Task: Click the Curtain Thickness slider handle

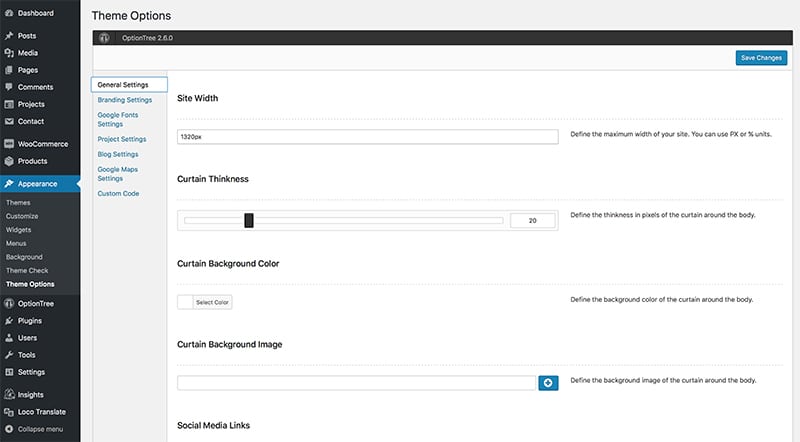Action: point(248,220)
